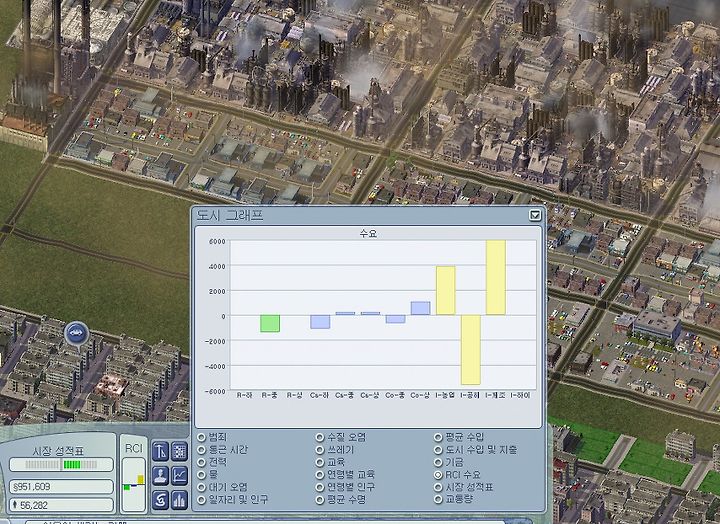This screenshot has width=720, height=524.
Task: Show the 대기 오염 graph
Action: 201,487
